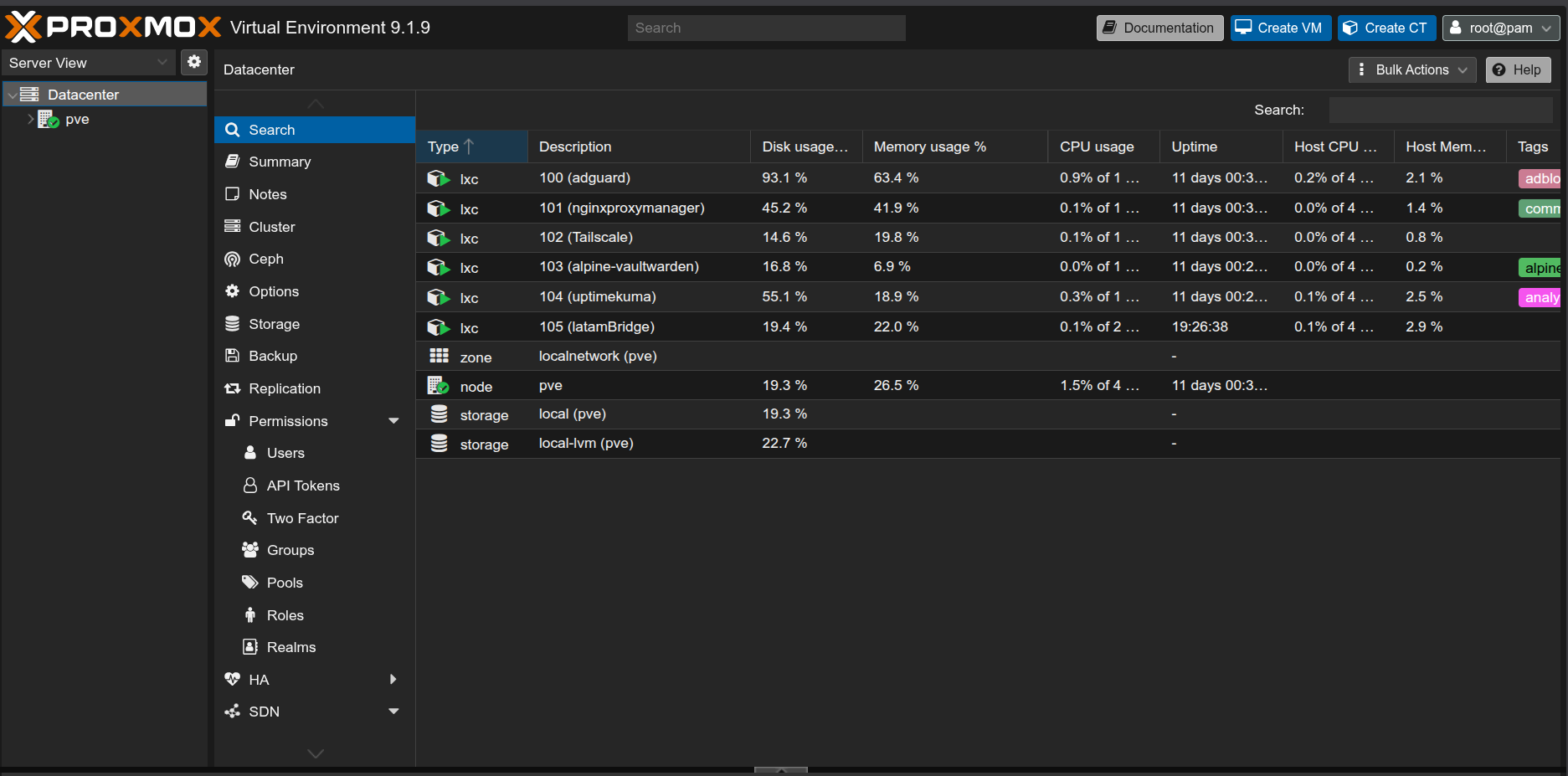Sort by the Type column header
The height and width of the screenshot is (776, 1568).
tap(471, 146)
